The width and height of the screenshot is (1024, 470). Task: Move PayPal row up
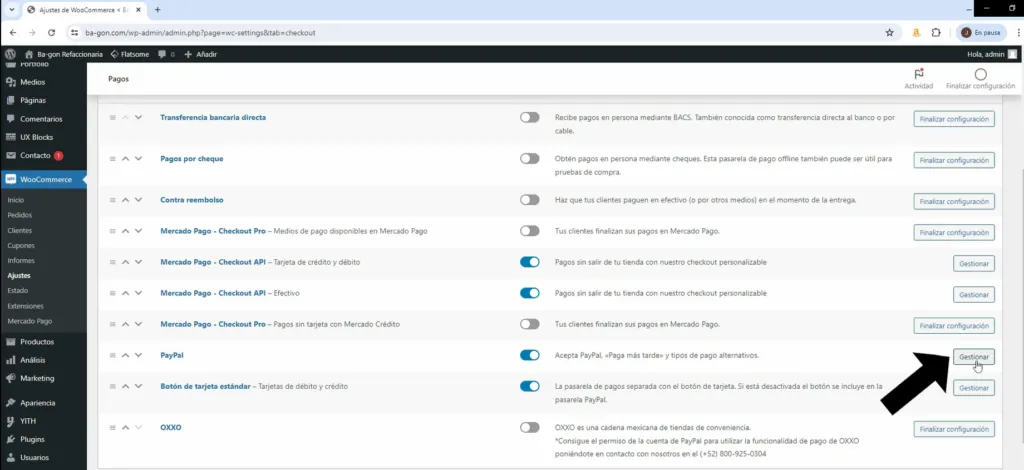pyautogui.click(x=125, y=355)
